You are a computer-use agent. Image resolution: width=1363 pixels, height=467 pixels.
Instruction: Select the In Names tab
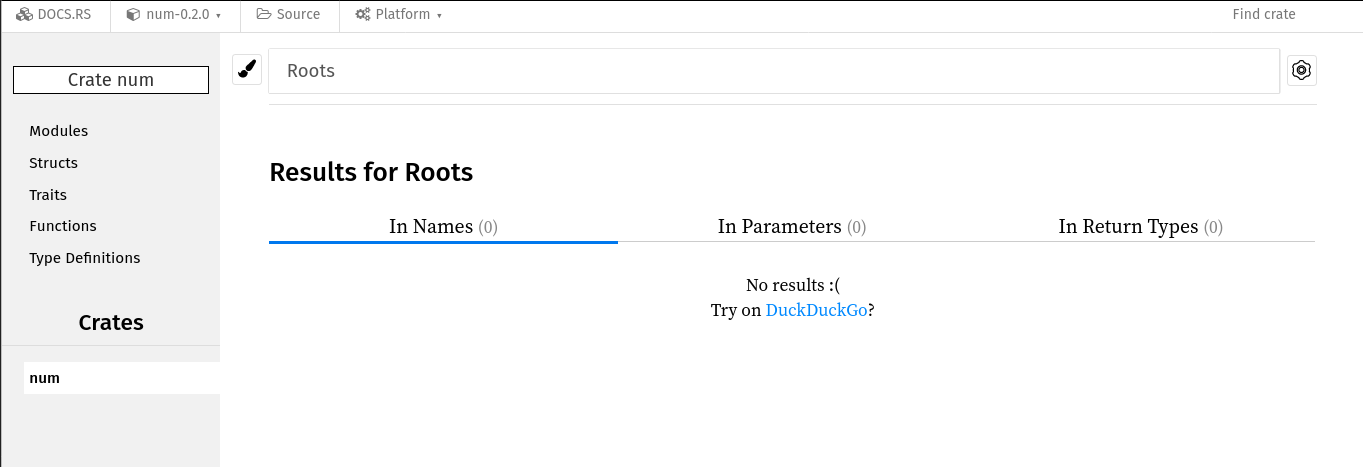click(x=443, y=227)
